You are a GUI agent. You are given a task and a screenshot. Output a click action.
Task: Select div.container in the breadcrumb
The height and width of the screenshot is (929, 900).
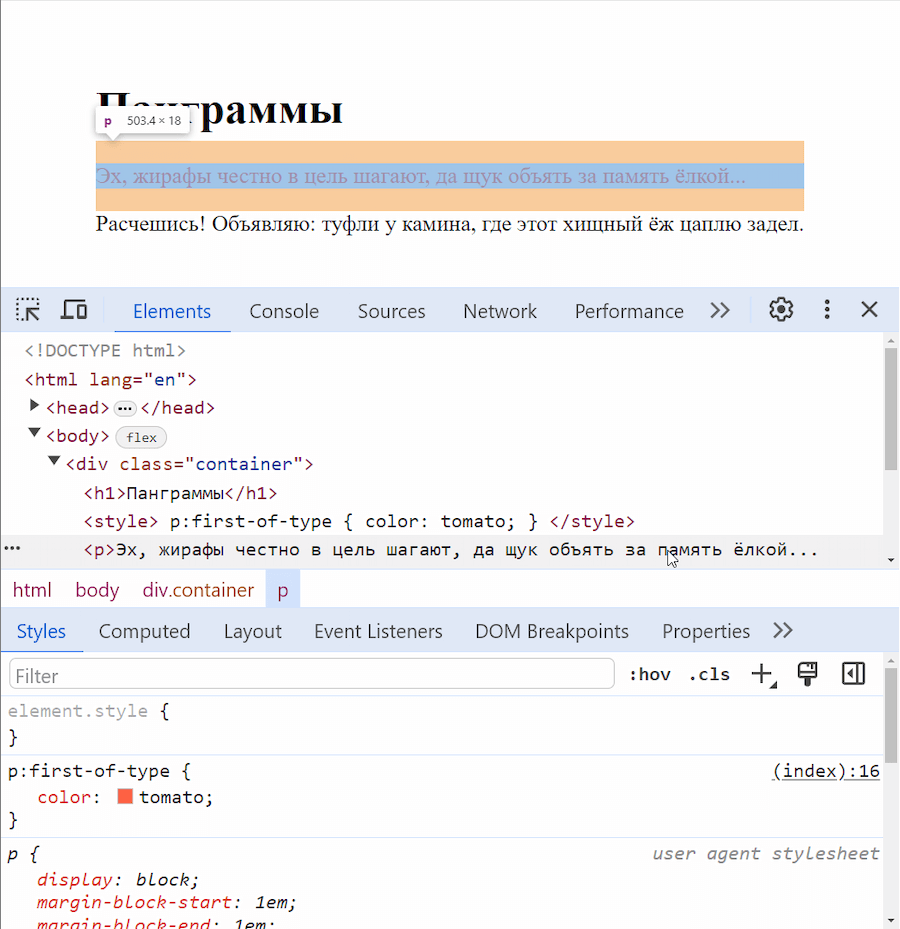click(198, 590)
